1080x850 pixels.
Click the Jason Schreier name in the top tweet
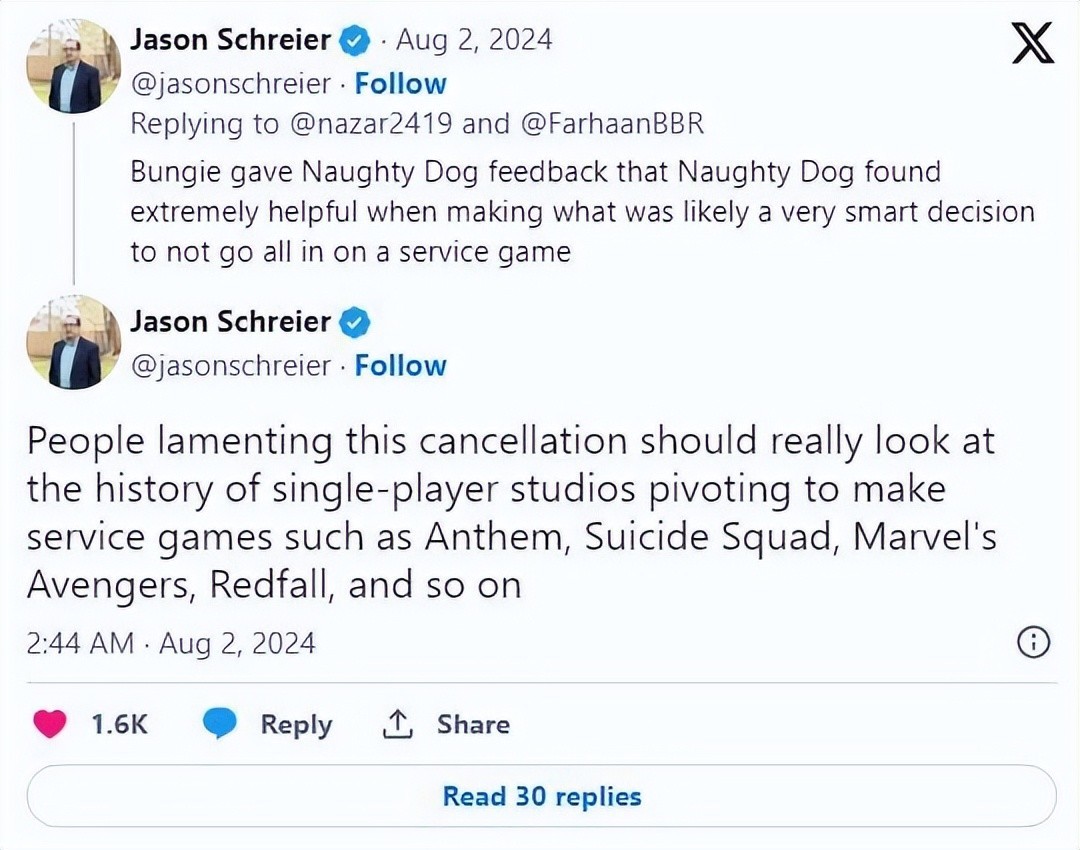[230, 41]
